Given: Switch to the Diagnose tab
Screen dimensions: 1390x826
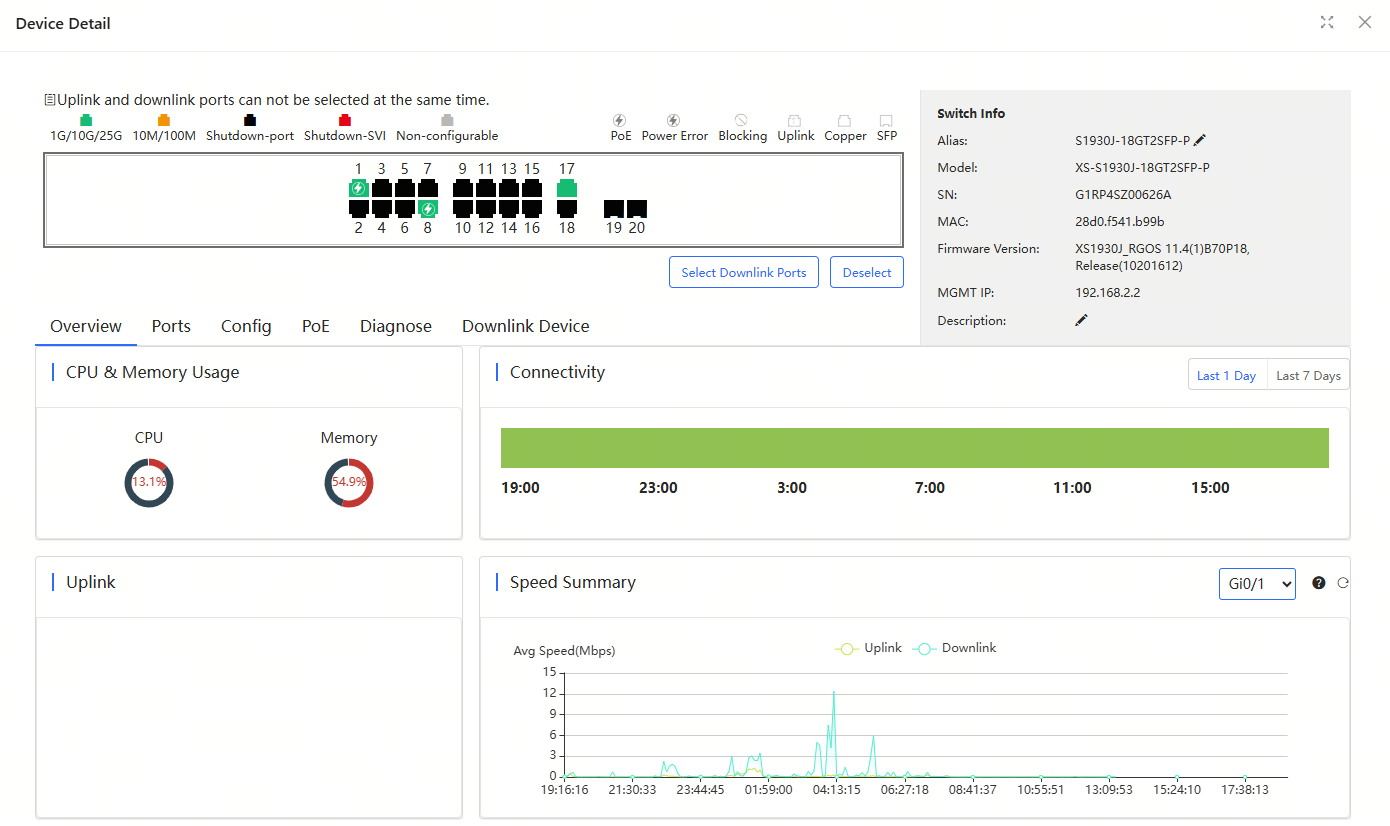Looking at the screenshot, I should [x=396, y=326].
